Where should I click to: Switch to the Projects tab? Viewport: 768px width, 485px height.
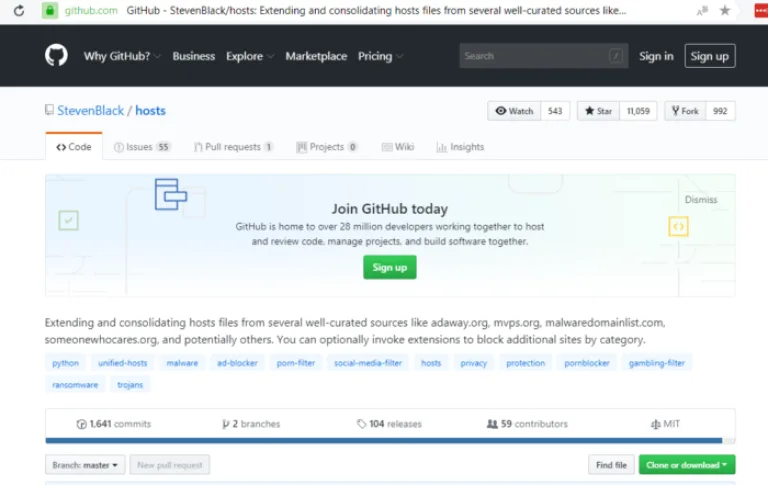(x=327, y=146)
